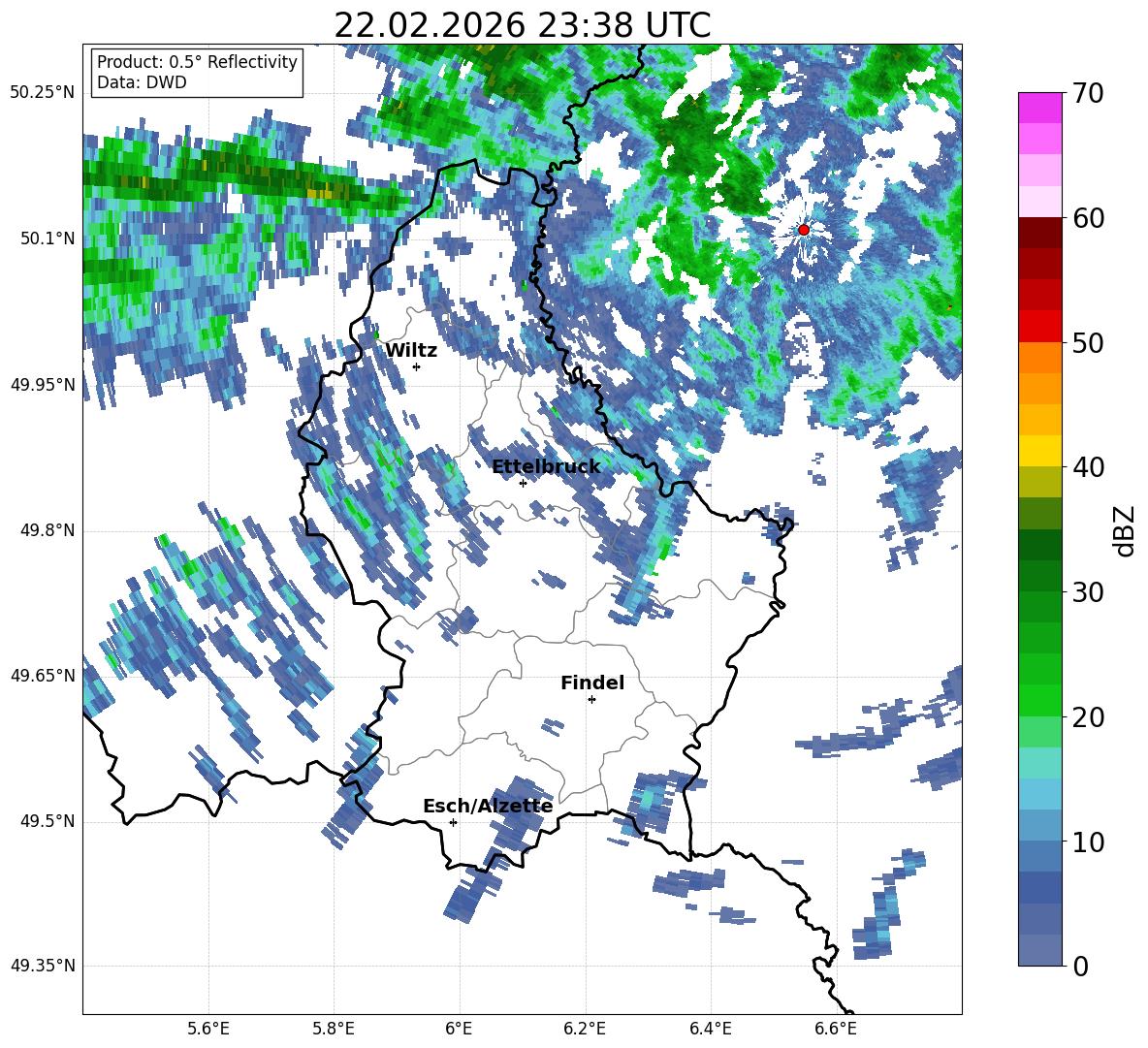Image resolution: width=1148 pixels, height=1048 pixels.
Task: Click the 70 tick label on colorbar
Action: 1087,93
